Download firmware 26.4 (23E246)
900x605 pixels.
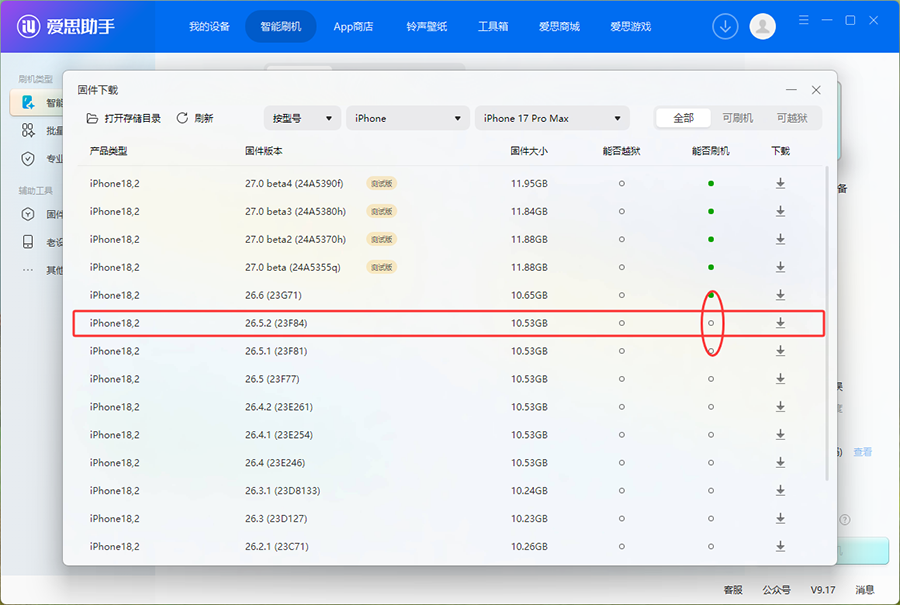pos(780,463)
